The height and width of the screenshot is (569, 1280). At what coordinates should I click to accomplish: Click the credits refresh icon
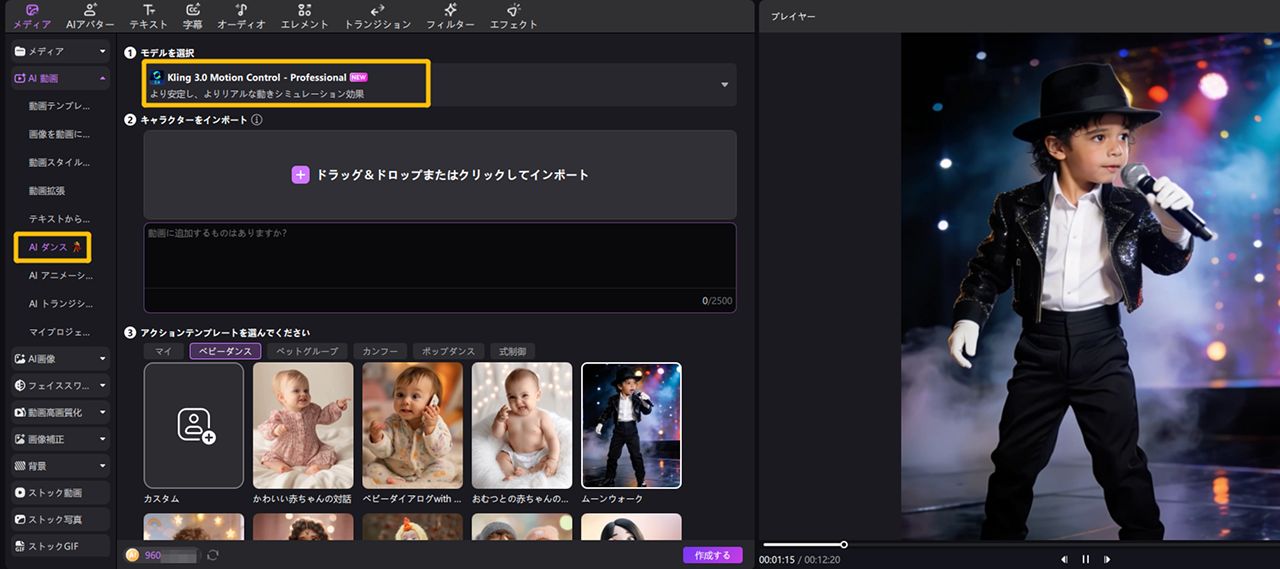(x=213, y=555)
